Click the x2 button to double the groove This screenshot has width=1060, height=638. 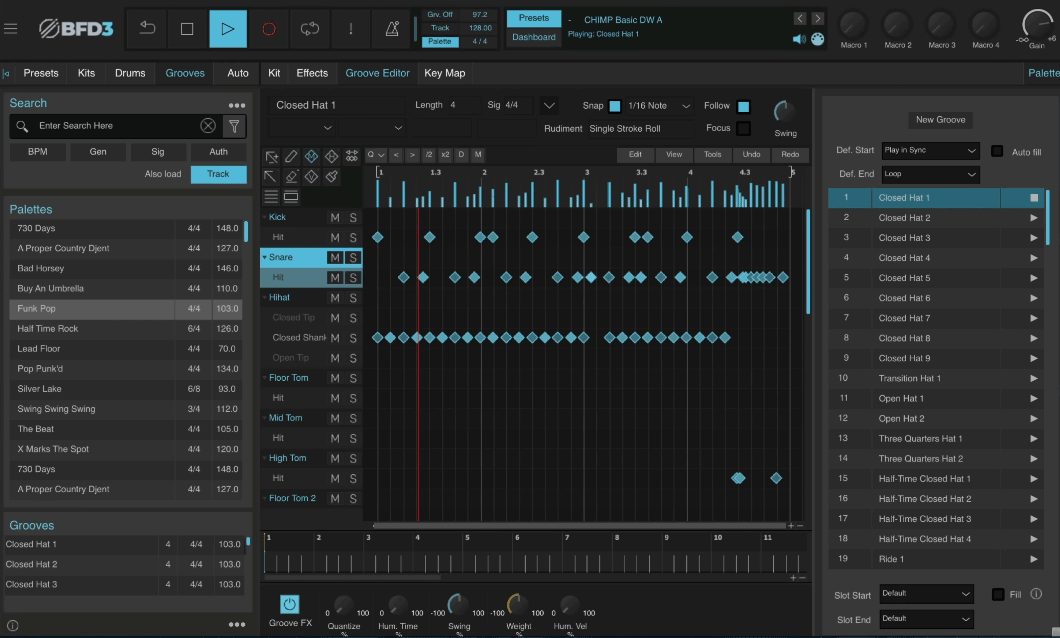(x=445, y=154)
